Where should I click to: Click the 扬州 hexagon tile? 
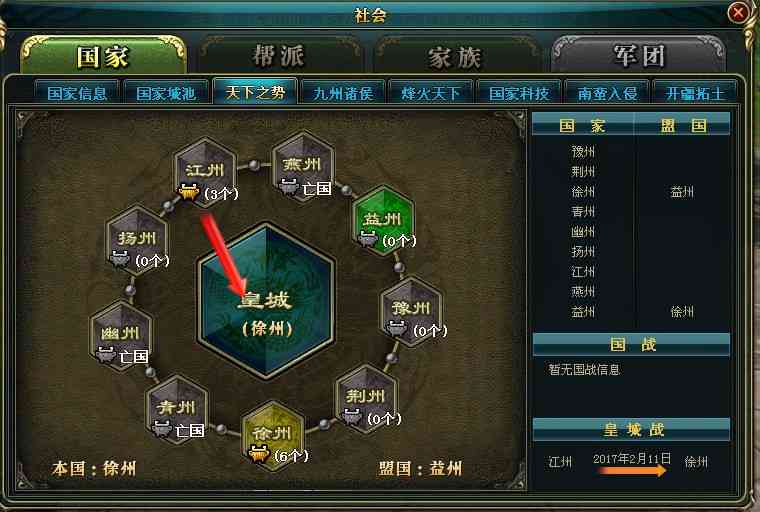tap(137, 240)
